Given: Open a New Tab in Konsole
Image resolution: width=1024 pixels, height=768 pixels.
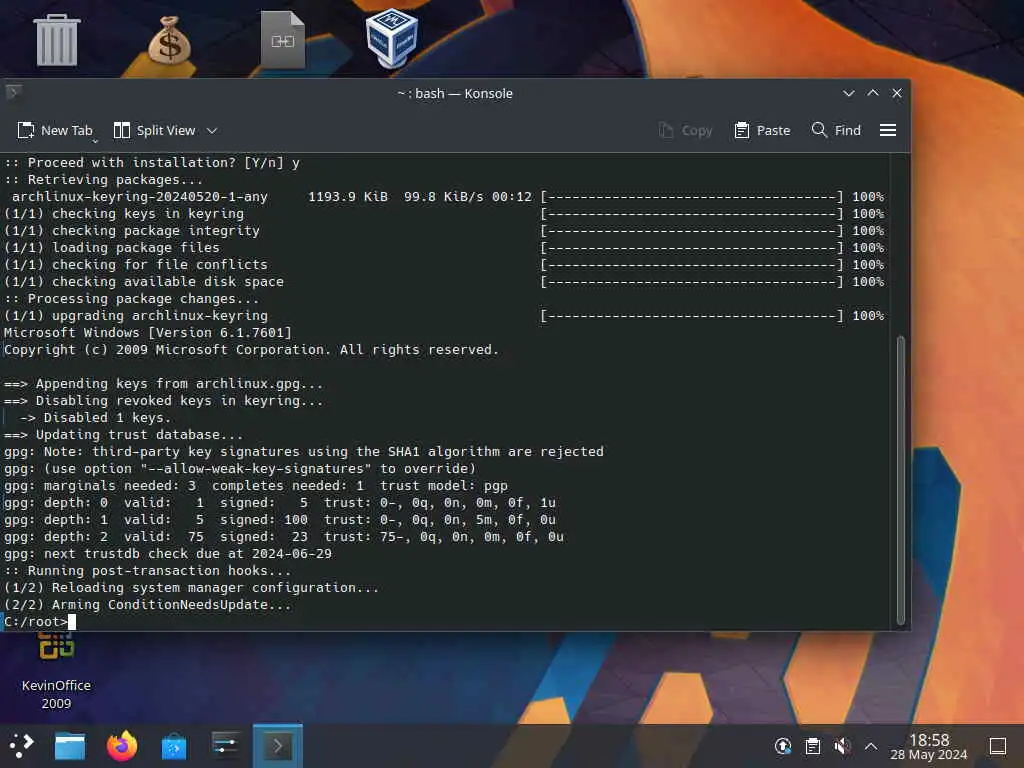Looking at the screenshot, I should point(54,131).
